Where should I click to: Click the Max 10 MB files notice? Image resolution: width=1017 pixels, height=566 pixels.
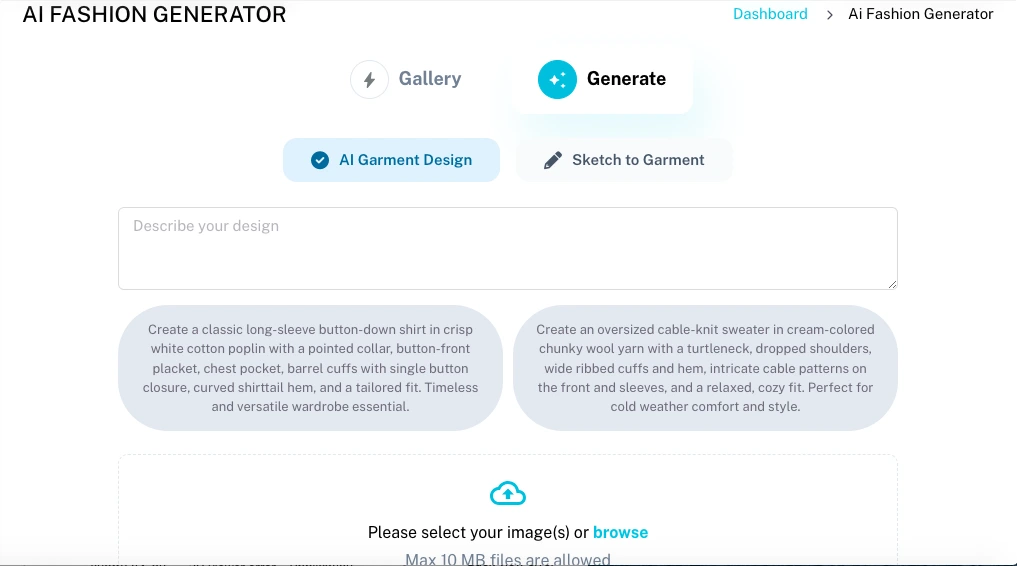[x=507, y=558]
